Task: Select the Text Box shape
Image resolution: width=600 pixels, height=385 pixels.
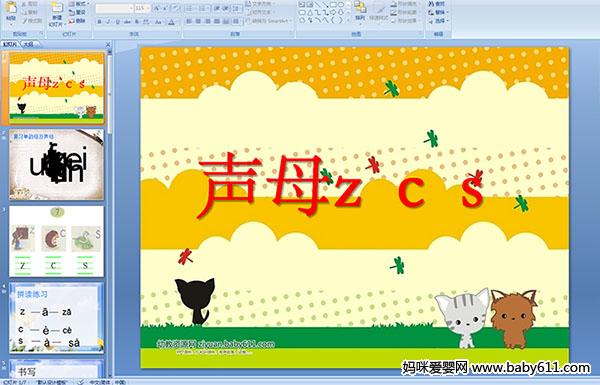Action: tap(302, 5)
